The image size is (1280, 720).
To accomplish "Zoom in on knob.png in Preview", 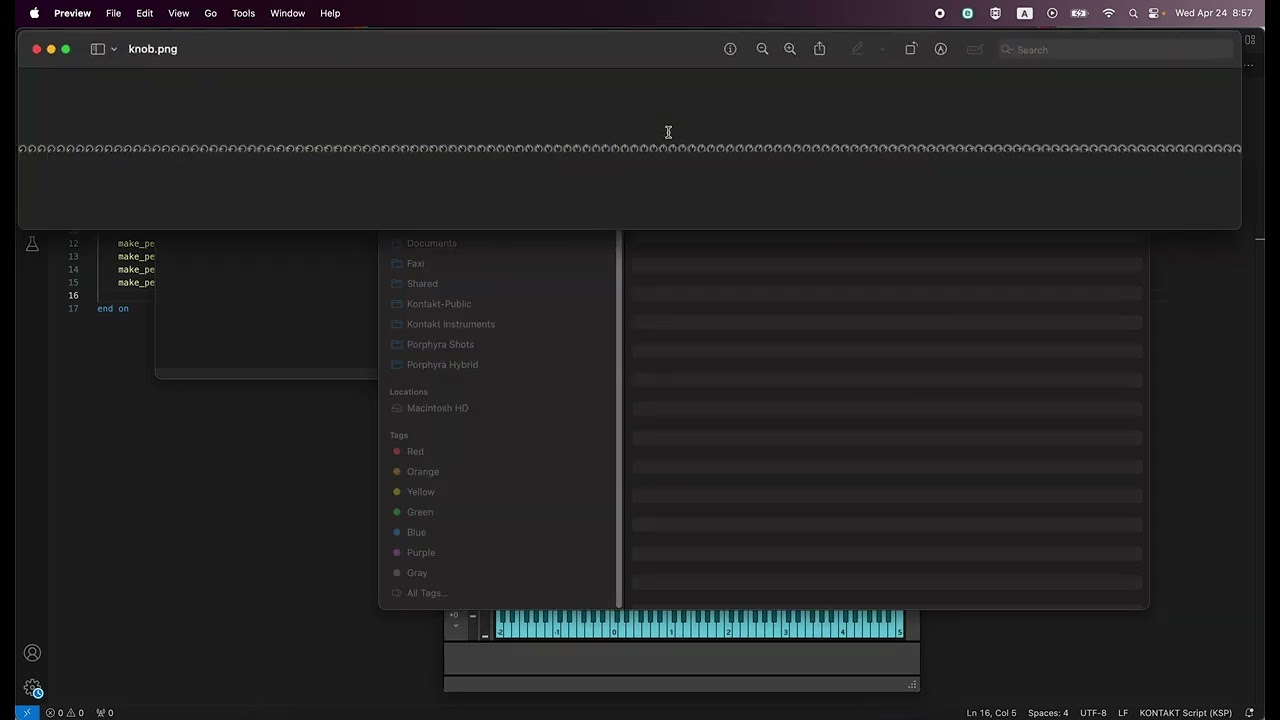I will pyautogui.click(x=790, y=49).
